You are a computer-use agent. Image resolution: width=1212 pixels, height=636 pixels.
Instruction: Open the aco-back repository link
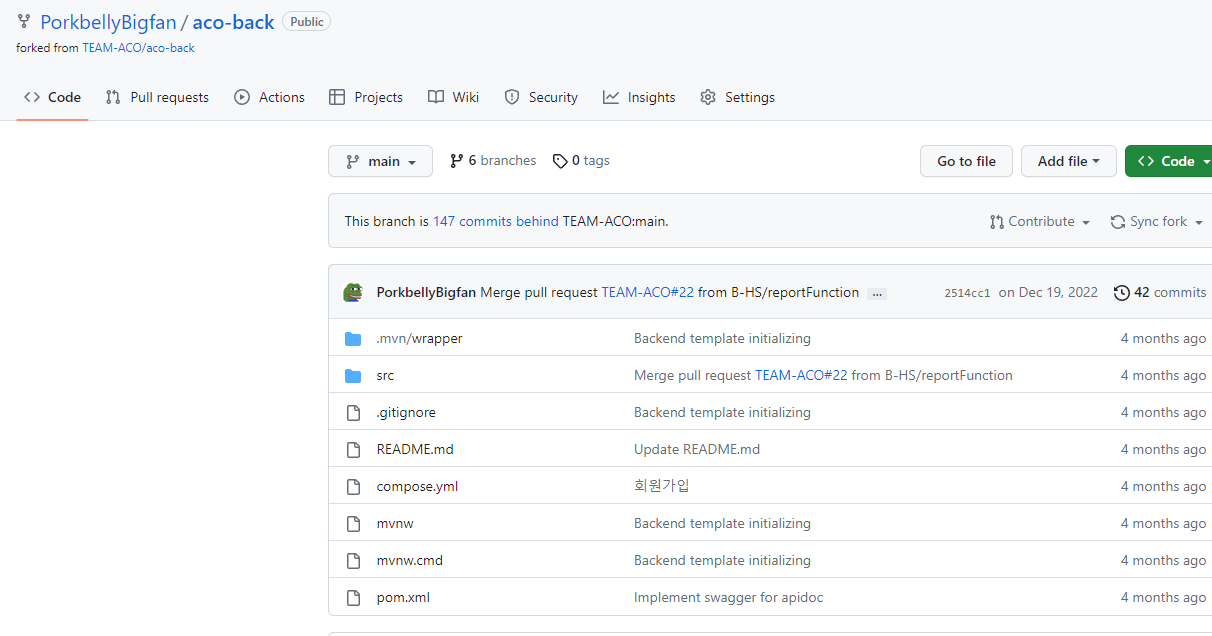coord(233,22)
